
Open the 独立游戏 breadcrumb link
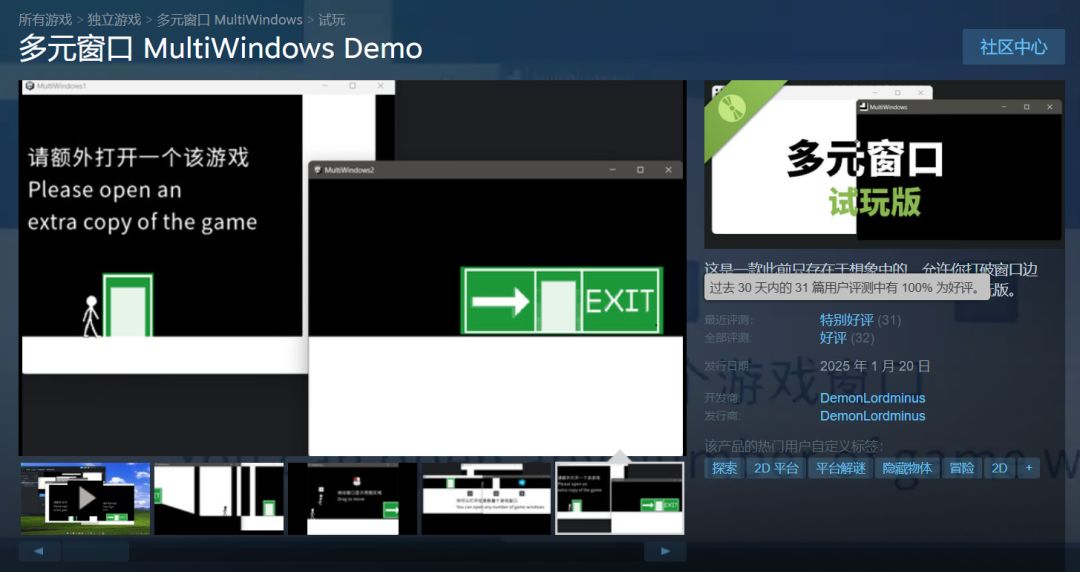pos(114,19)
